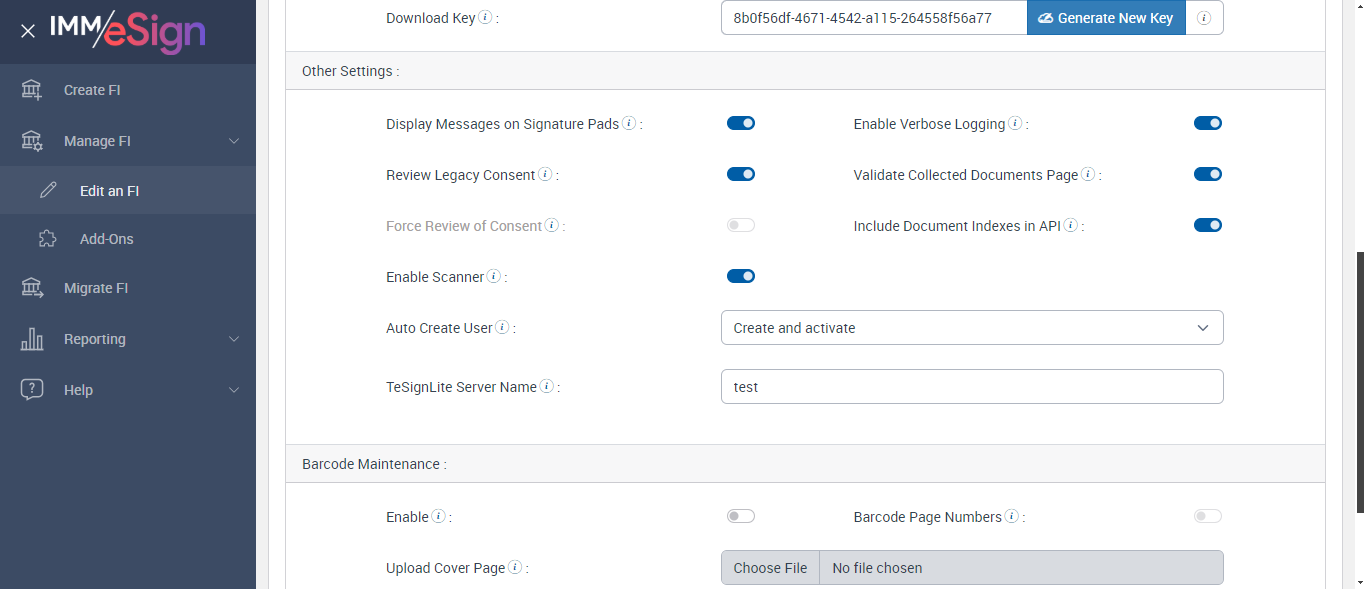
Task: Click info icon for Upload Cover Page
Action: click(x=515, y=568)
